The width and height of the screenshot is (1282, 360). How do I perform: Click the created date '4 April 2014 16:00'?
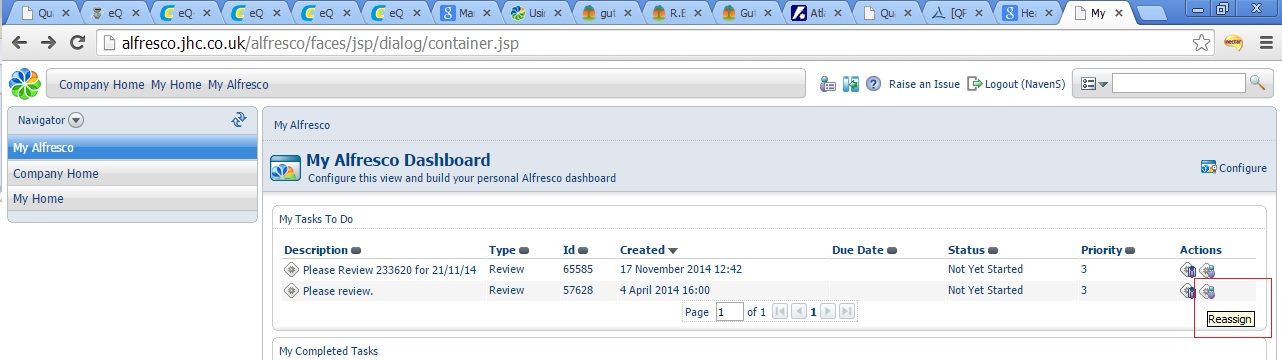point(664,290)
